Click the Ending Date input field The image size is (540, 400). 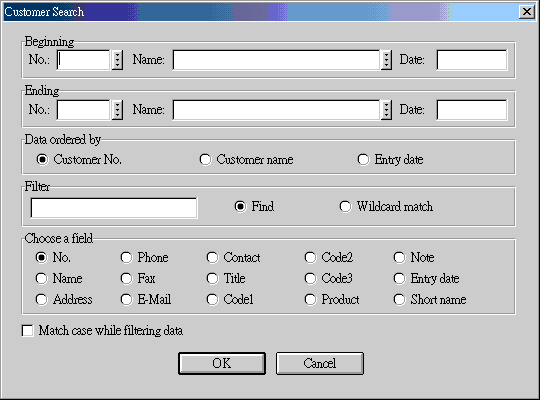coord(472,110)
